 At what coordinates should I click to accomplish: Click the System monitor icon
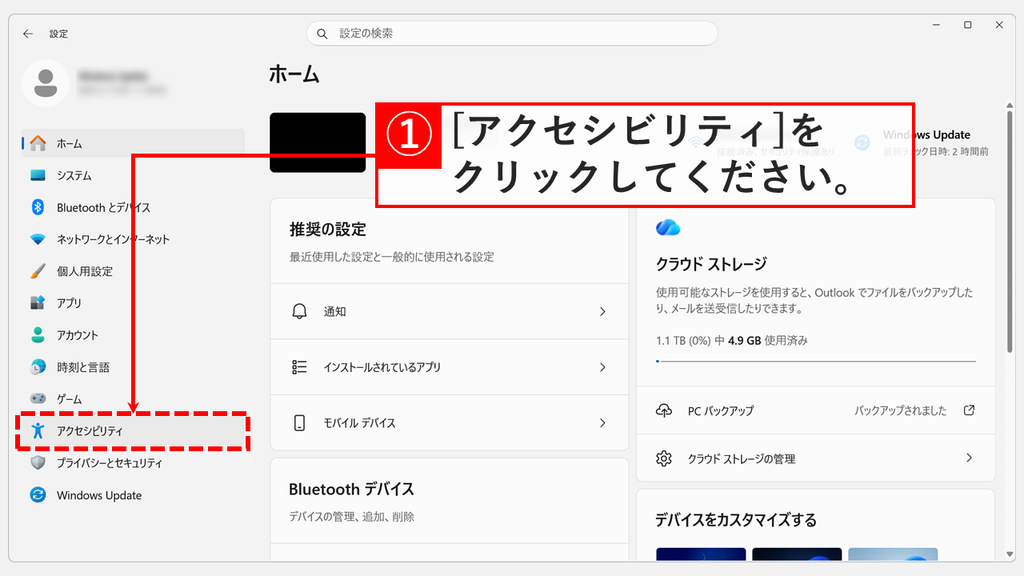(38, 175)
